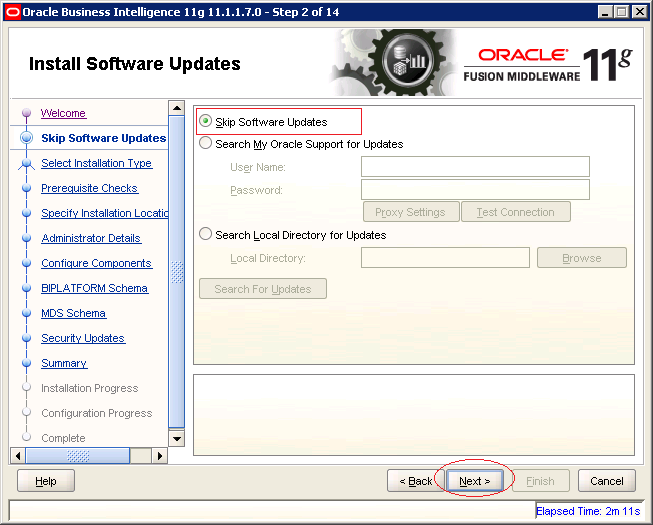Click the Administrator Details bullet icon
The image size is (653, 525).
point(26,238)
